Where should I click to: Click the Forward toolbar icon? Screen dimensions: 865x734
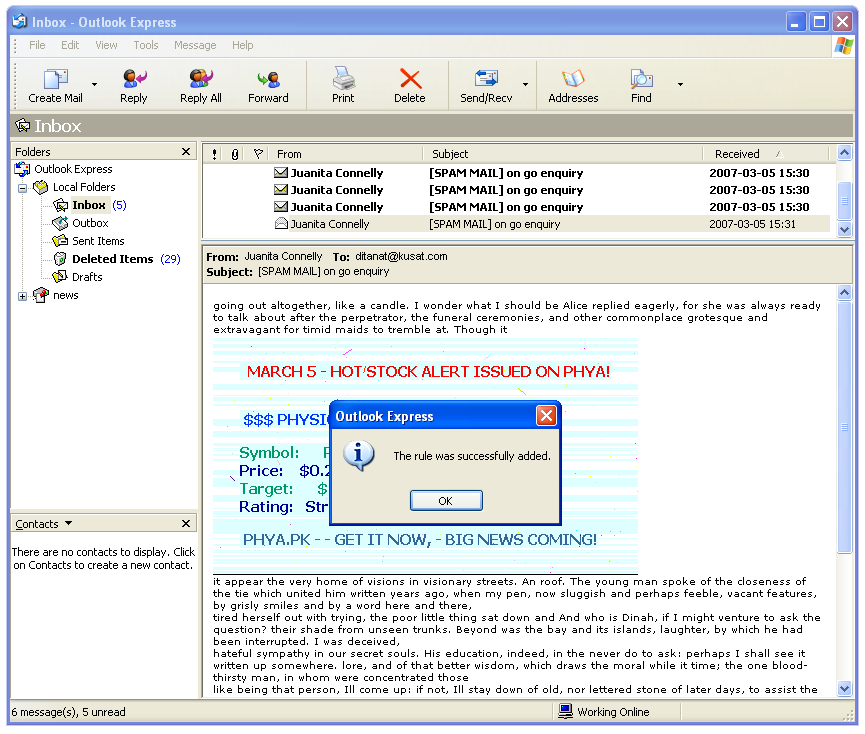(x=268, y=79)
